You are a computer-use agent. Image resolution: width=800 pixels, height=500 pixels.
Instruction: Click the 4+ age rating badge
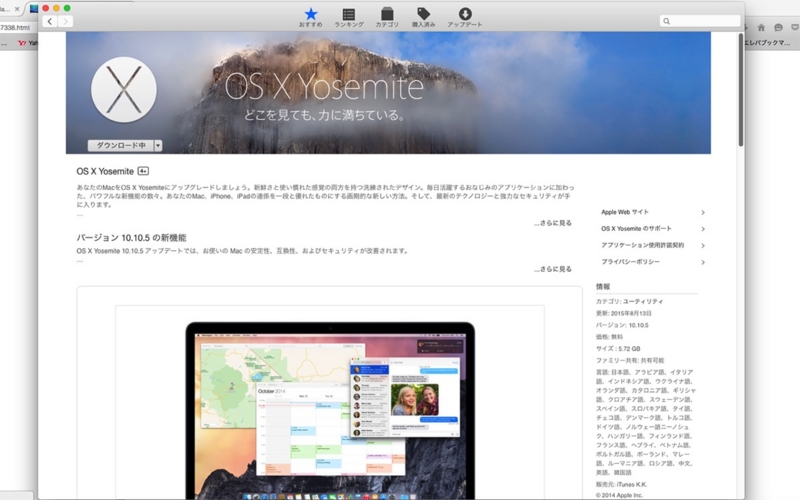pyautogui.click(x=143, y=171)
